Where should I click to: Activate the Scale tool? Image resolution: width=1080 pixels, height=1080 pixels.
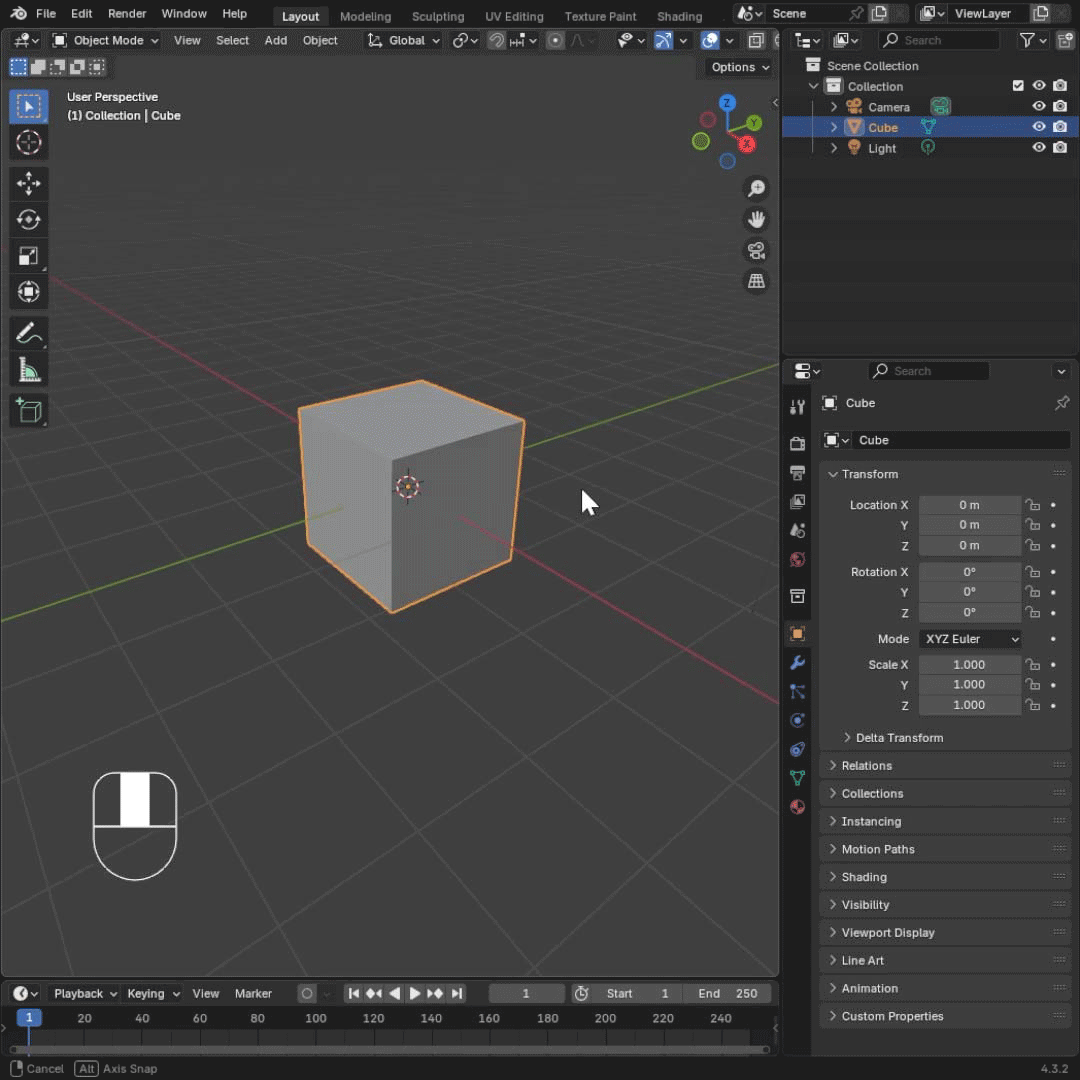point(29,256)
